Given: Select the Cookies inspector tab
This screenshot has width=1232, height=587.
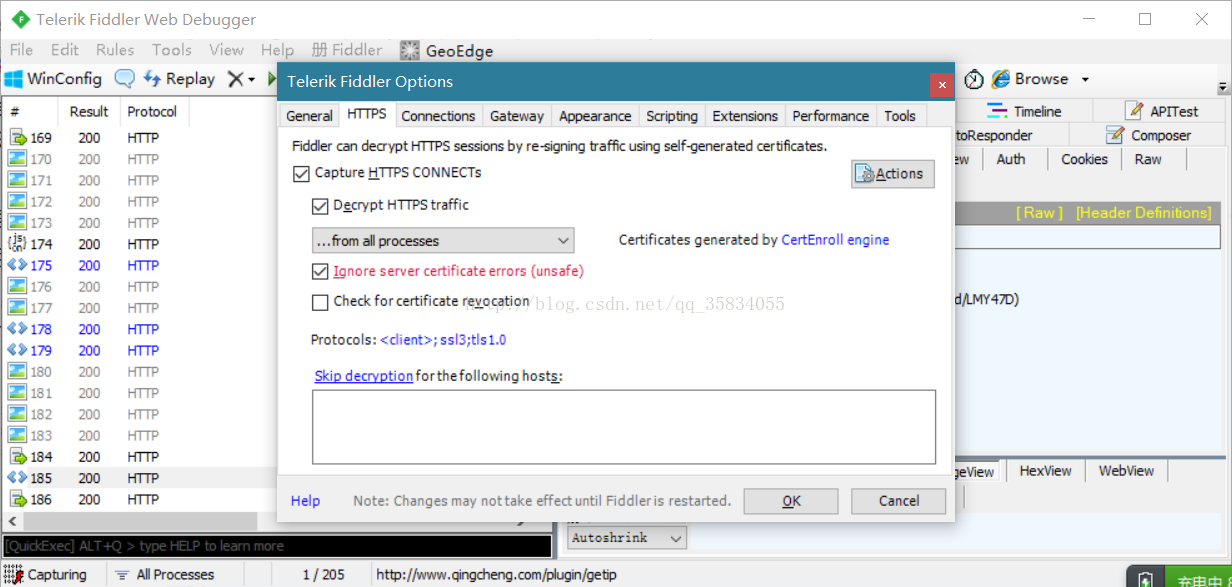Looking at the screenshot, I should point(1084,159).
